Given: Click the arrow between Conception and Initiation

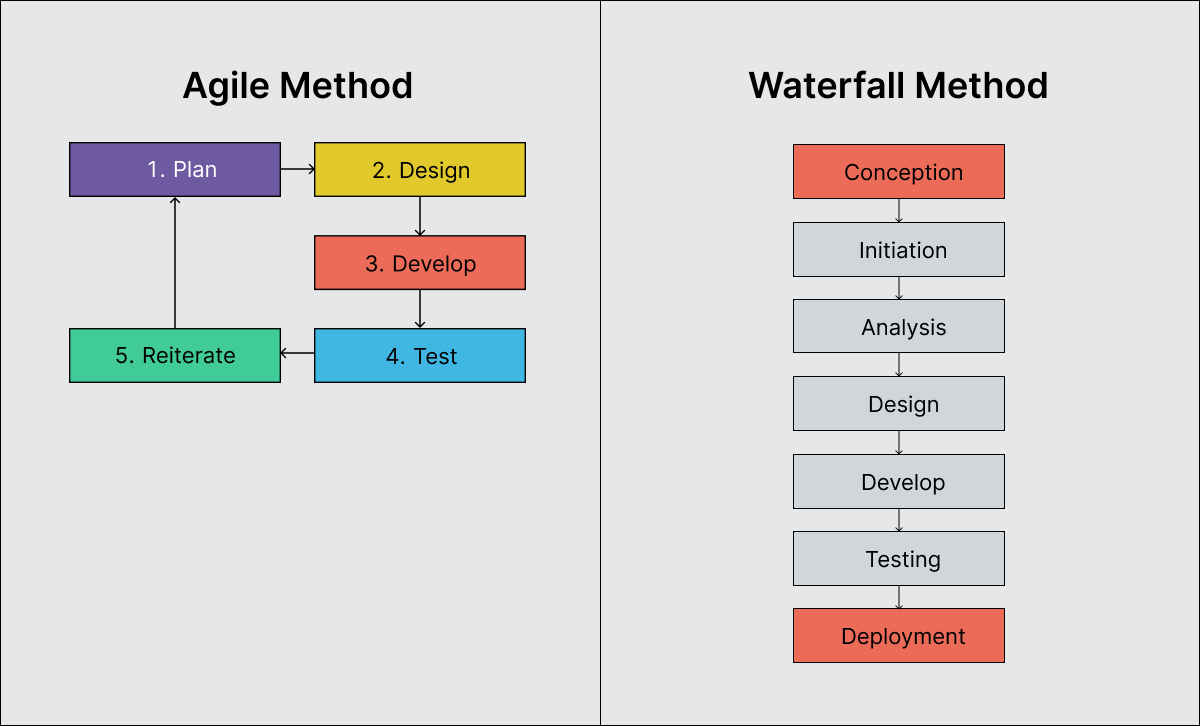Looking at the screenshot, I should (899, 211).
